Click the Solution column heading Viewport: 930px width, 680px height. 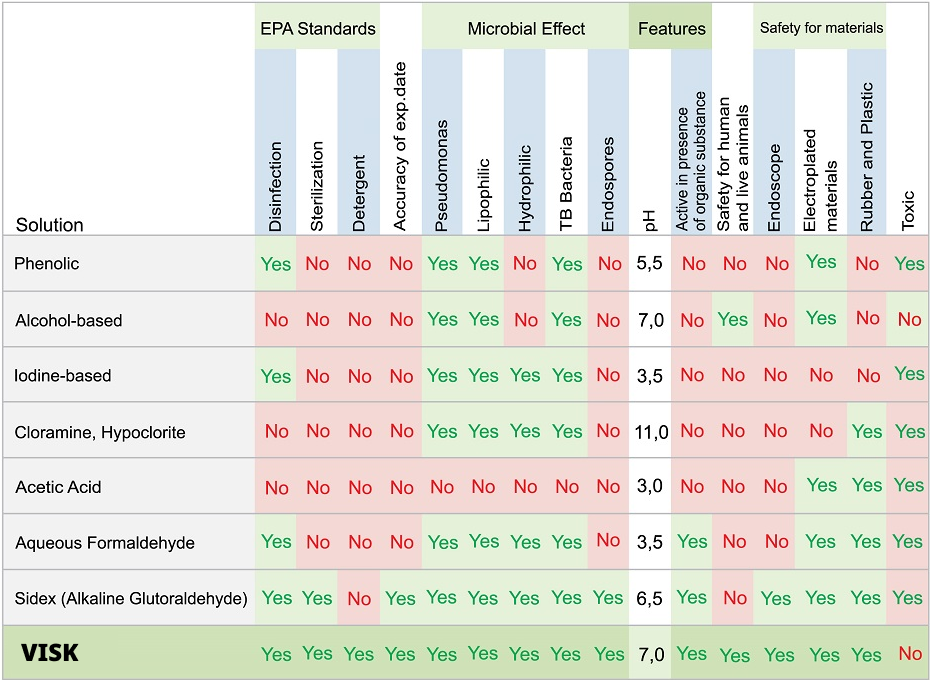click(50, 225)
